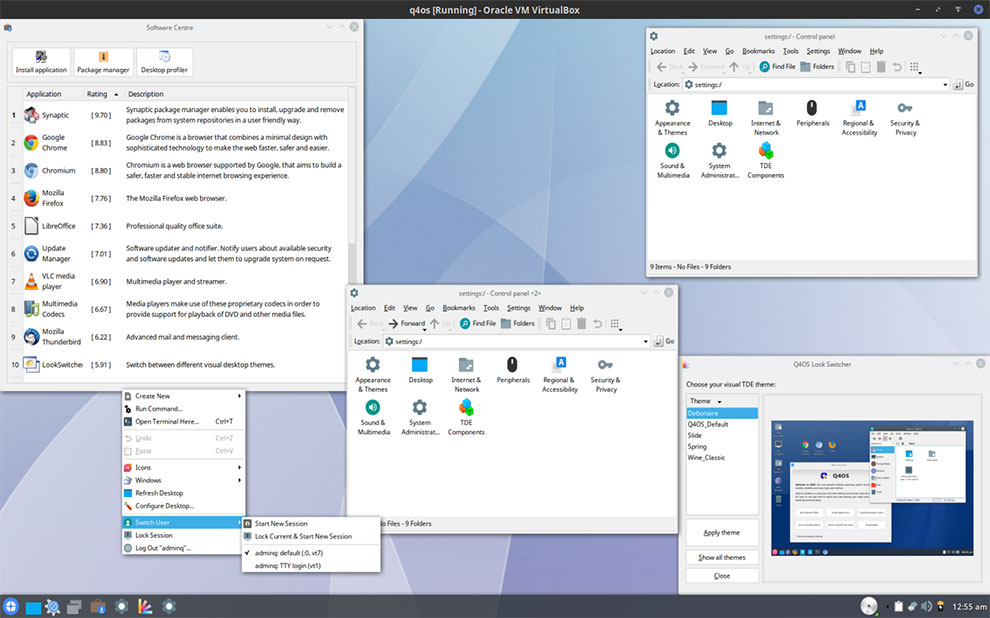This screenshot has width=990, height=618.
Task: Click the Synaptic icon in Software Centre
Action: [31, 115]
